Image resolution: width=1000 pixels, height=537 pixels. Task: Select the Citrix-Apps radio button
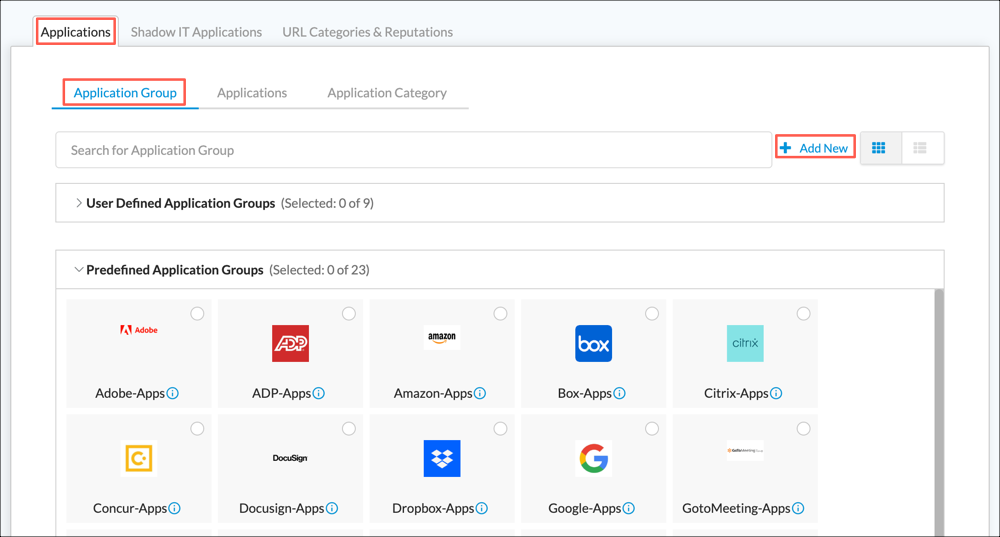point(804,314)
